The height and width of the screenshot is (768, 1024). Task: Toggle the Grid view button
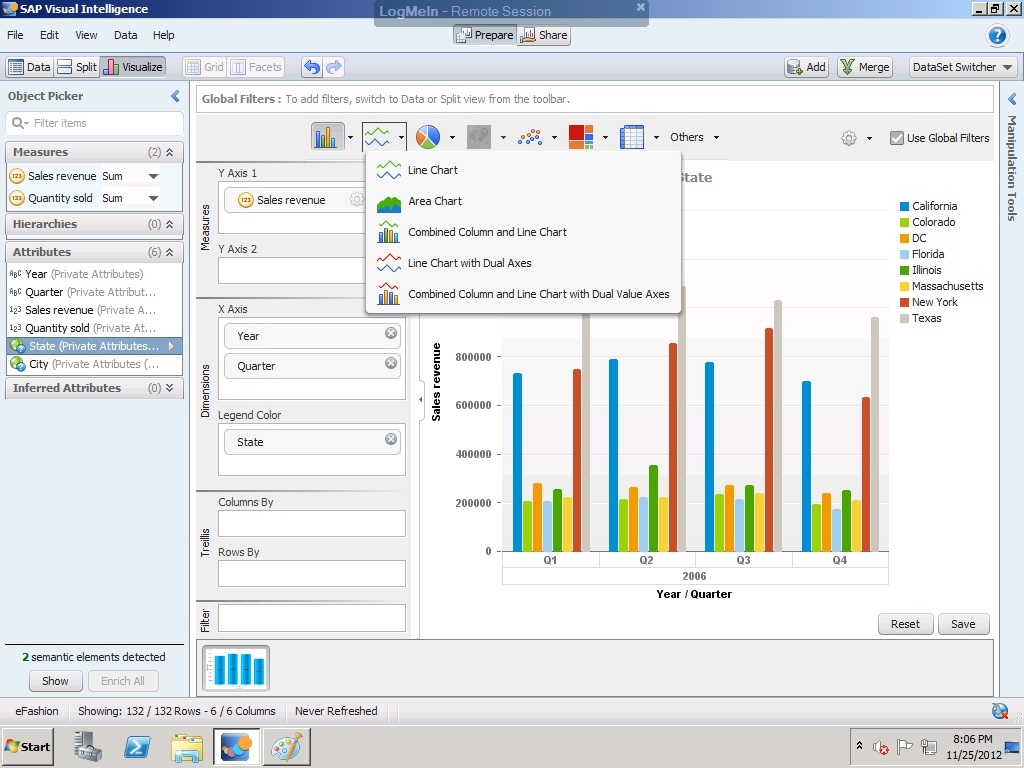[204, 67]
